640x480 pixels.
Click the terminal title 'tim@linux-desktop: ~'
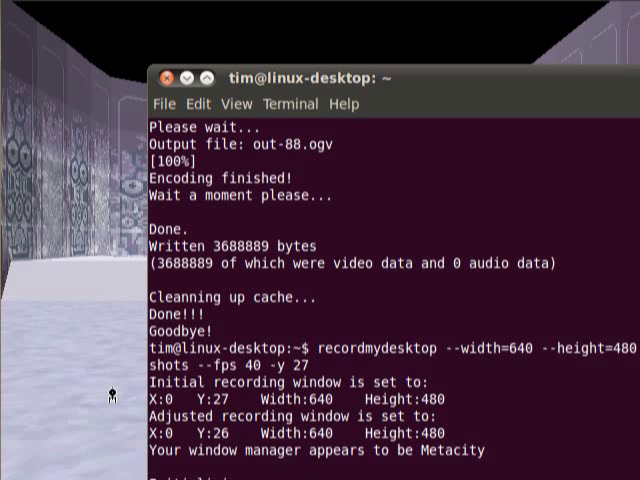310,78
